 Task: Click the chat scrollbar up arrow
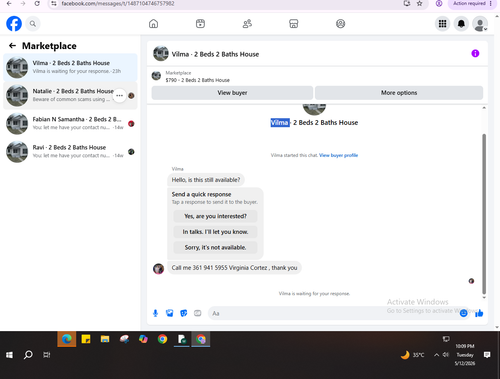pyautogui.click(x=484, y=108)
